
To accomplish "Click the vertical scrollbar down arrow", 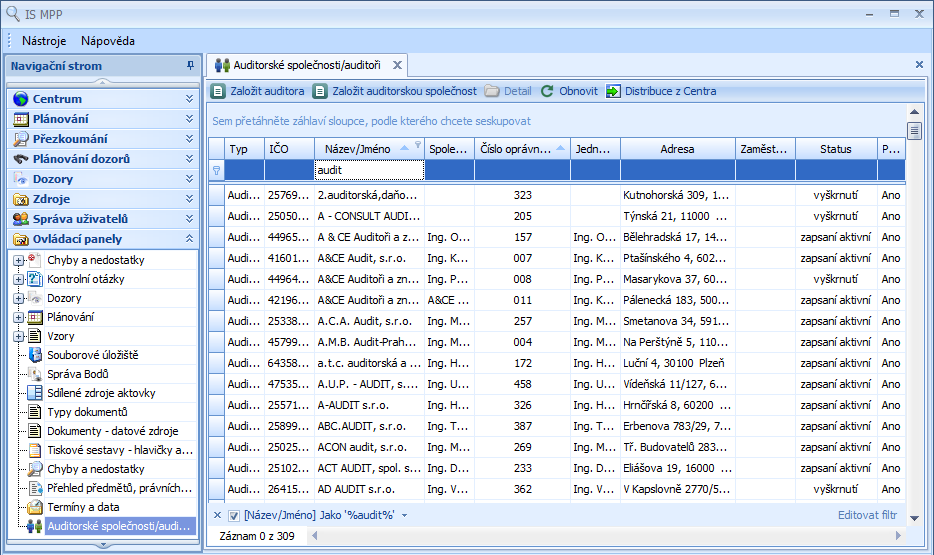I will click(x=914, y=519).
